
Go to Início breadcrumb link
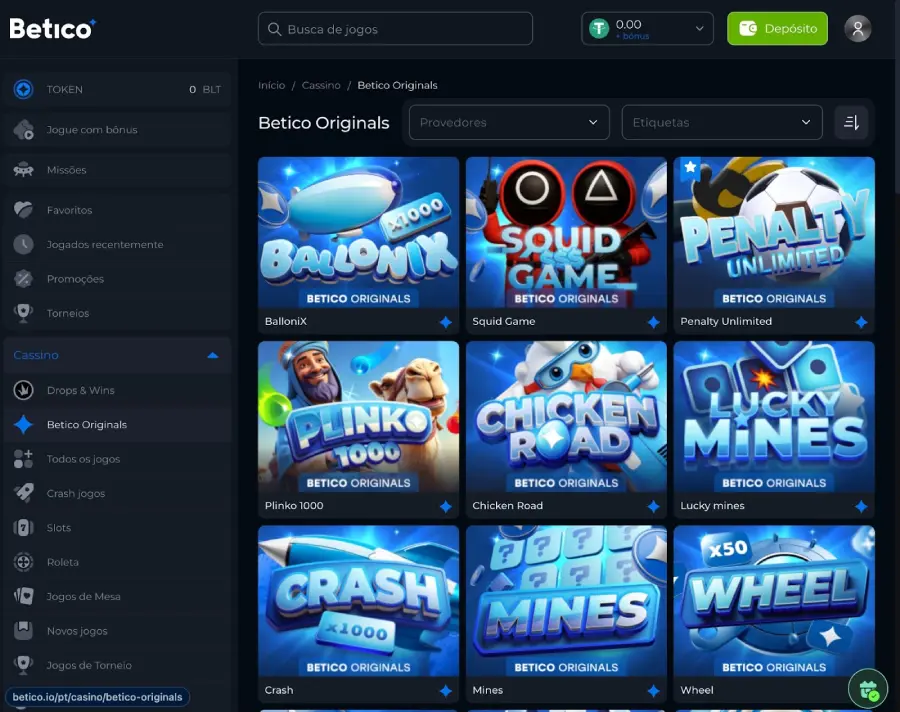[271, 85]
